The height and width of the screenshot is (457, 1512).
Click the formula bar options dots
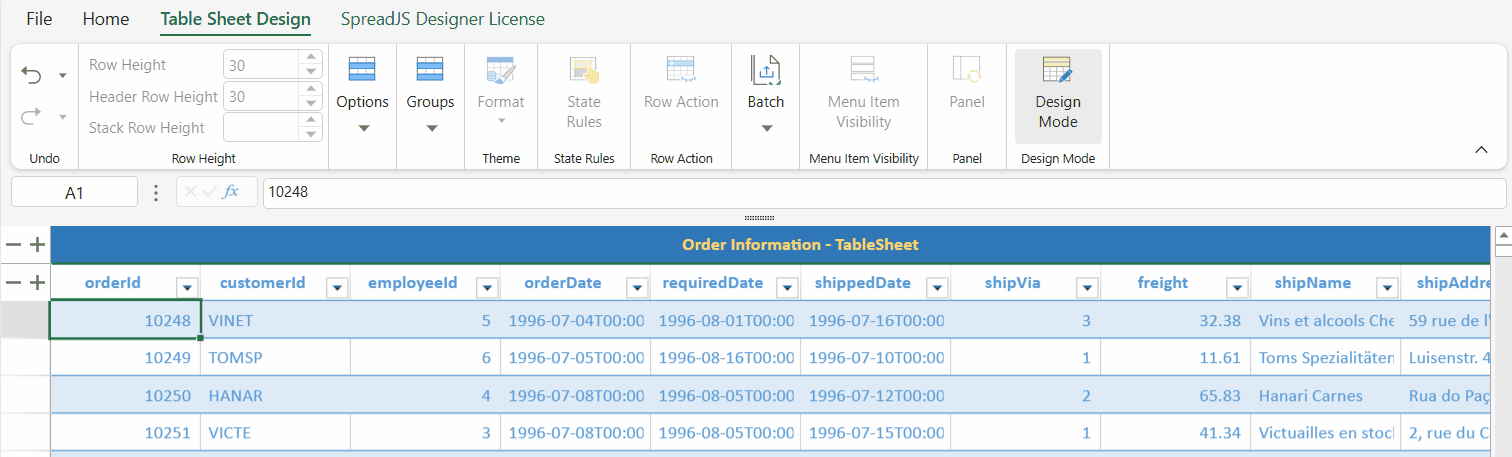click(156, 192)
